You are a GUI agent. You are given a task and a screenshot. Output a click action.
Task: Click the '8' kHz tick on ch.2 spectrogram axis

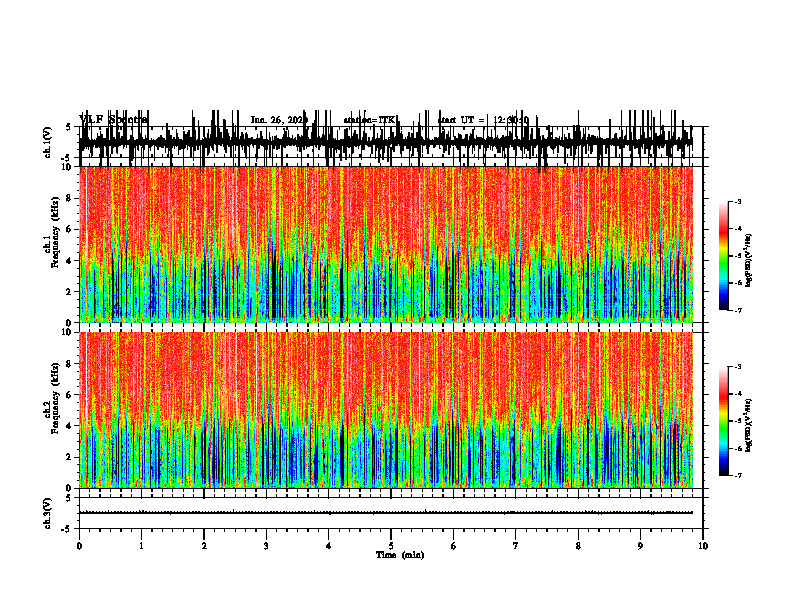pyautogui.click(x=70, y=364)
